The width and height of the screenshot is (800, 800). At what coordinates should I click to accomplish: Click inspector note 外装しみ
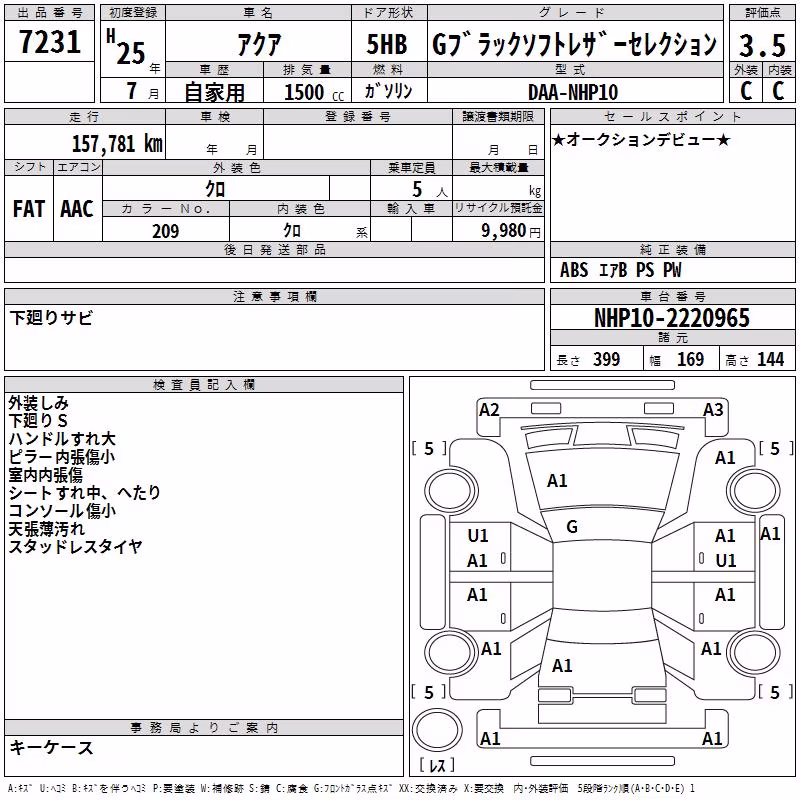[38, 403]
